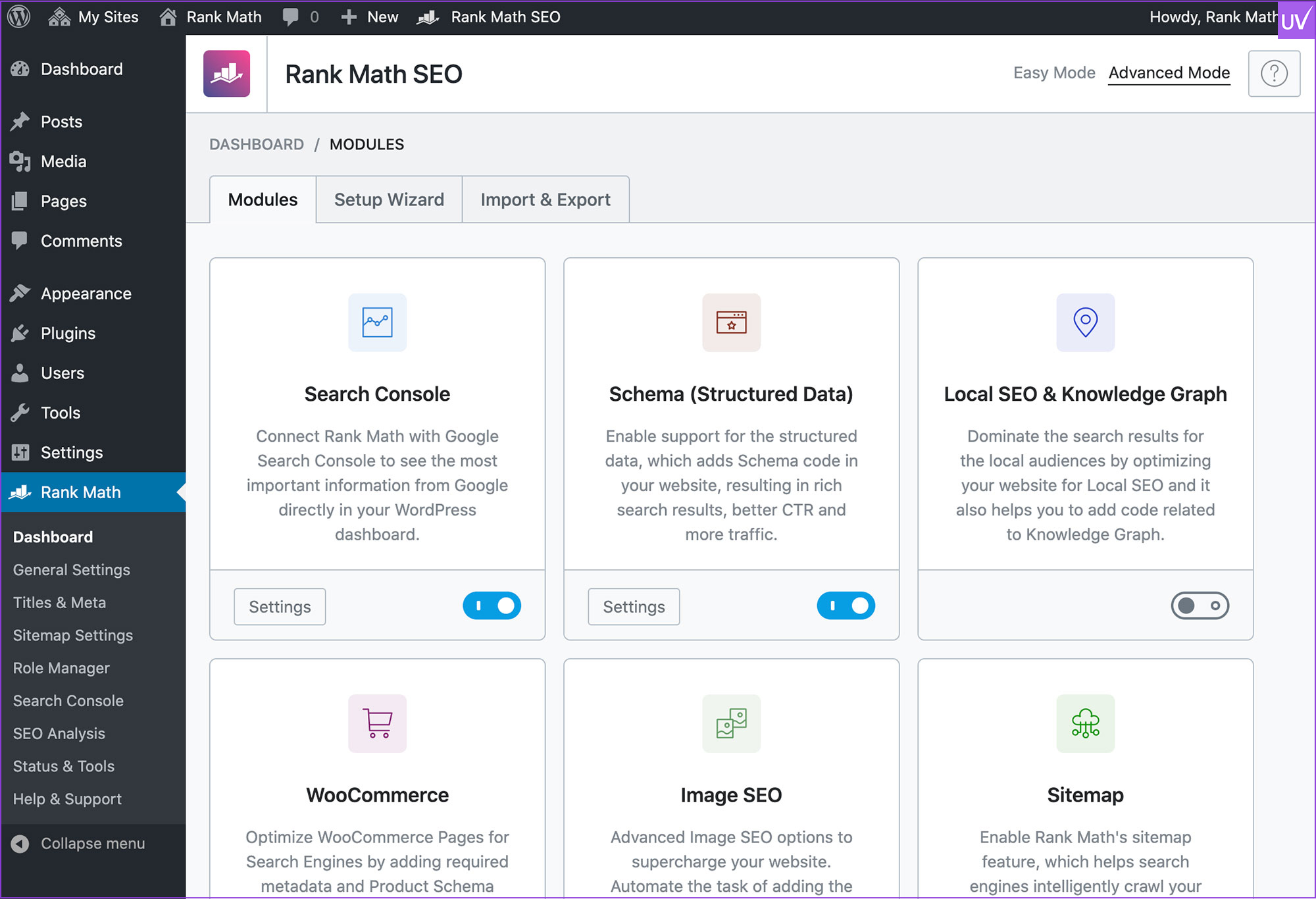Open My Sites in admin bar

[x=93, y=16]
